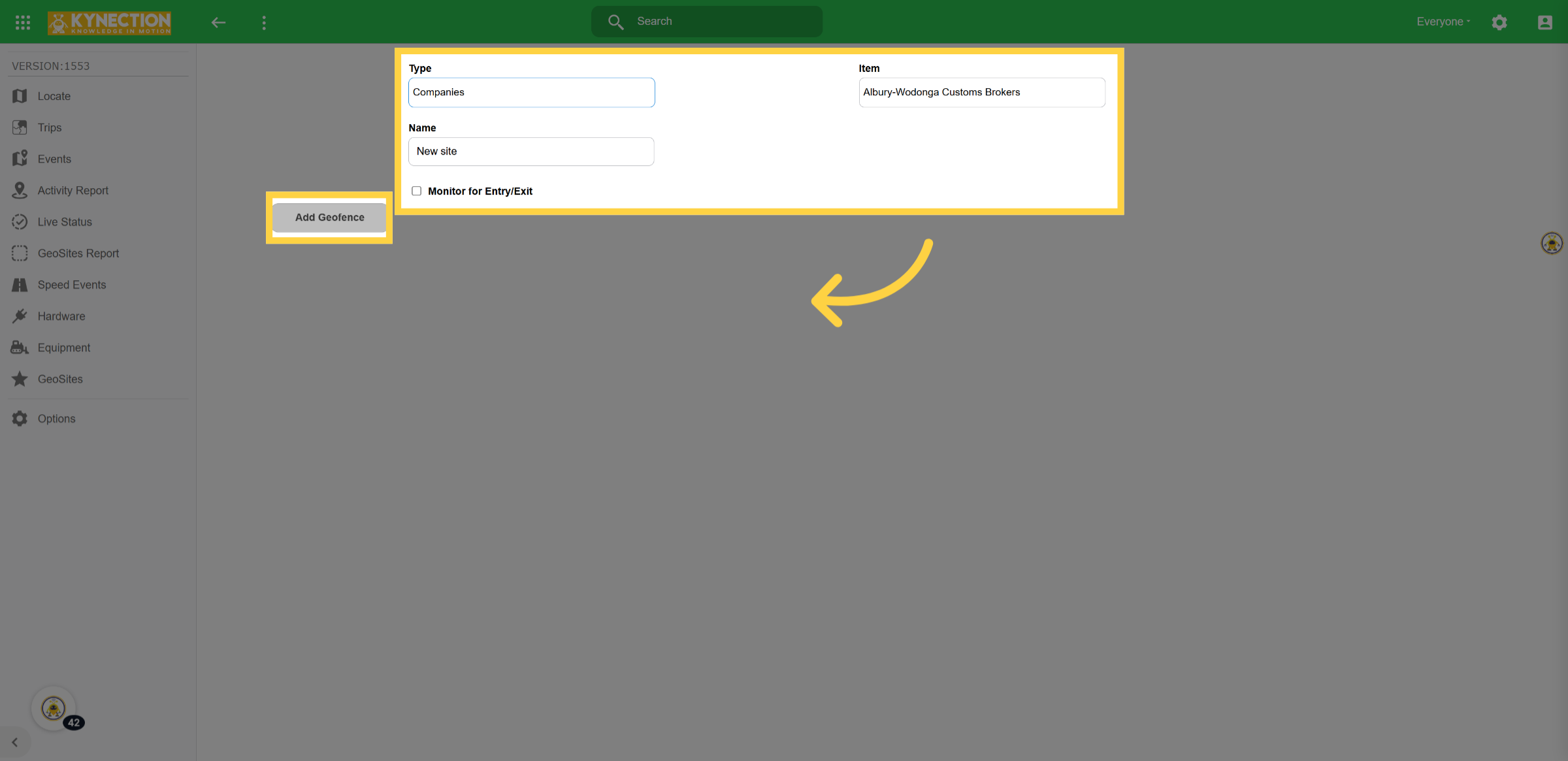Click the floating bee avatar at right edge

(x=1552, y=243)
